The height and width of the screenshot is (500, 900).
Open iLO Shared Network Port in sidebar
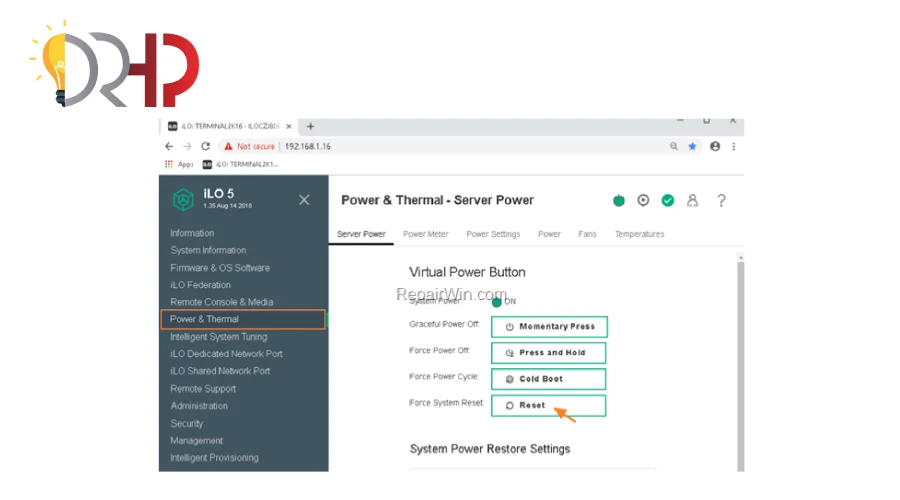[220, 371]
